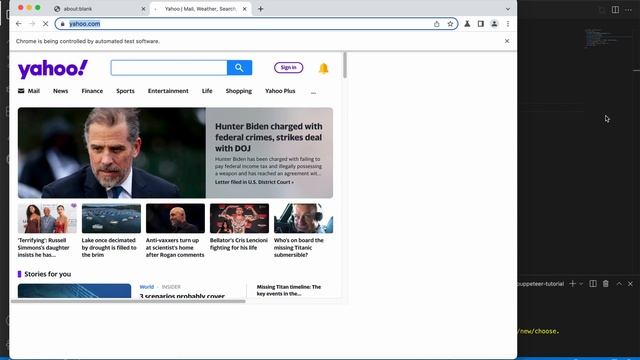
Task: Open the Hunter Biden headline
Action: [269, 137]
